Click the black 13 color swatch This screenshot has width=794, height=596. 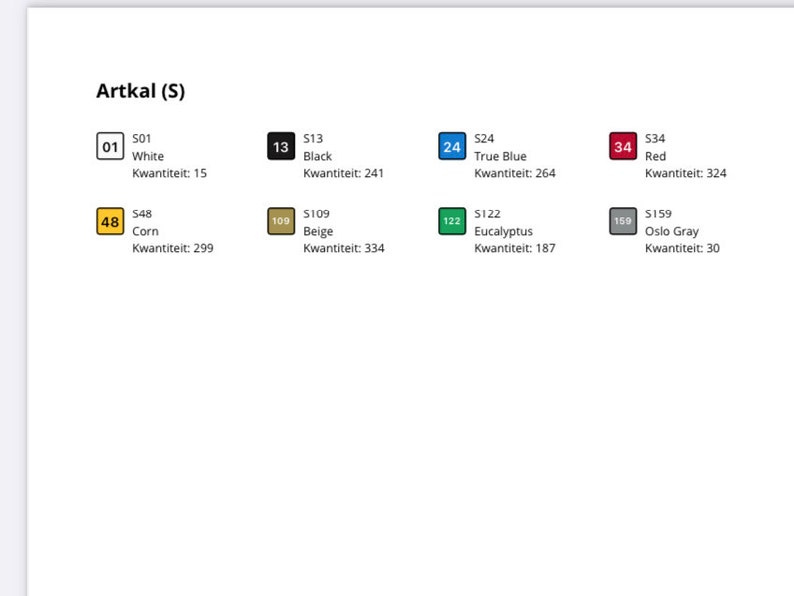(x=281, y=146)
